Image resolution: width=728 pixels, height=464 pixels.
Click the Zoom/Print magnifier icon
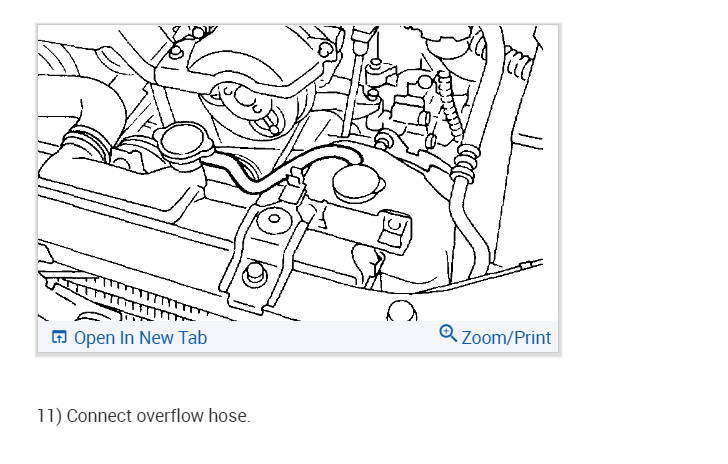448,333
